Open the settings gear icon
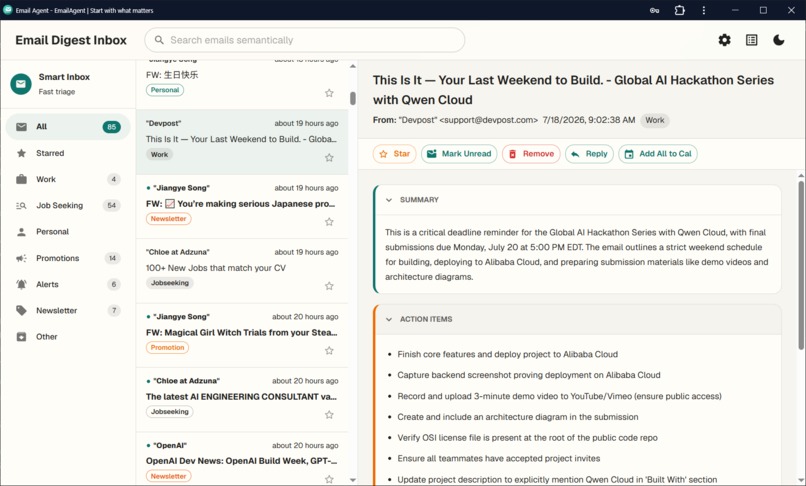 [x=724, y=40]
